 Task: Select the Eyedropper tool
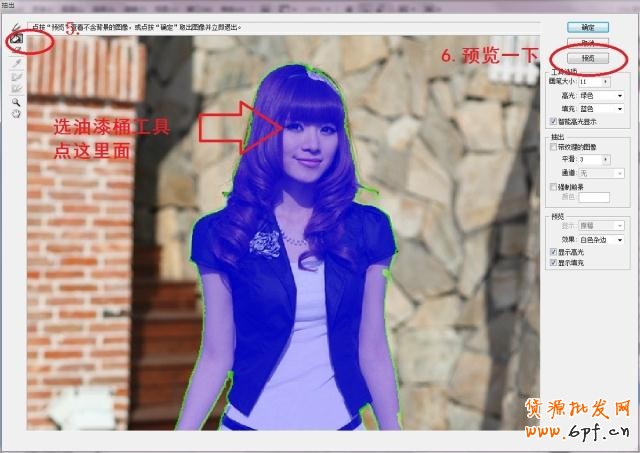[x=16, y=65]
